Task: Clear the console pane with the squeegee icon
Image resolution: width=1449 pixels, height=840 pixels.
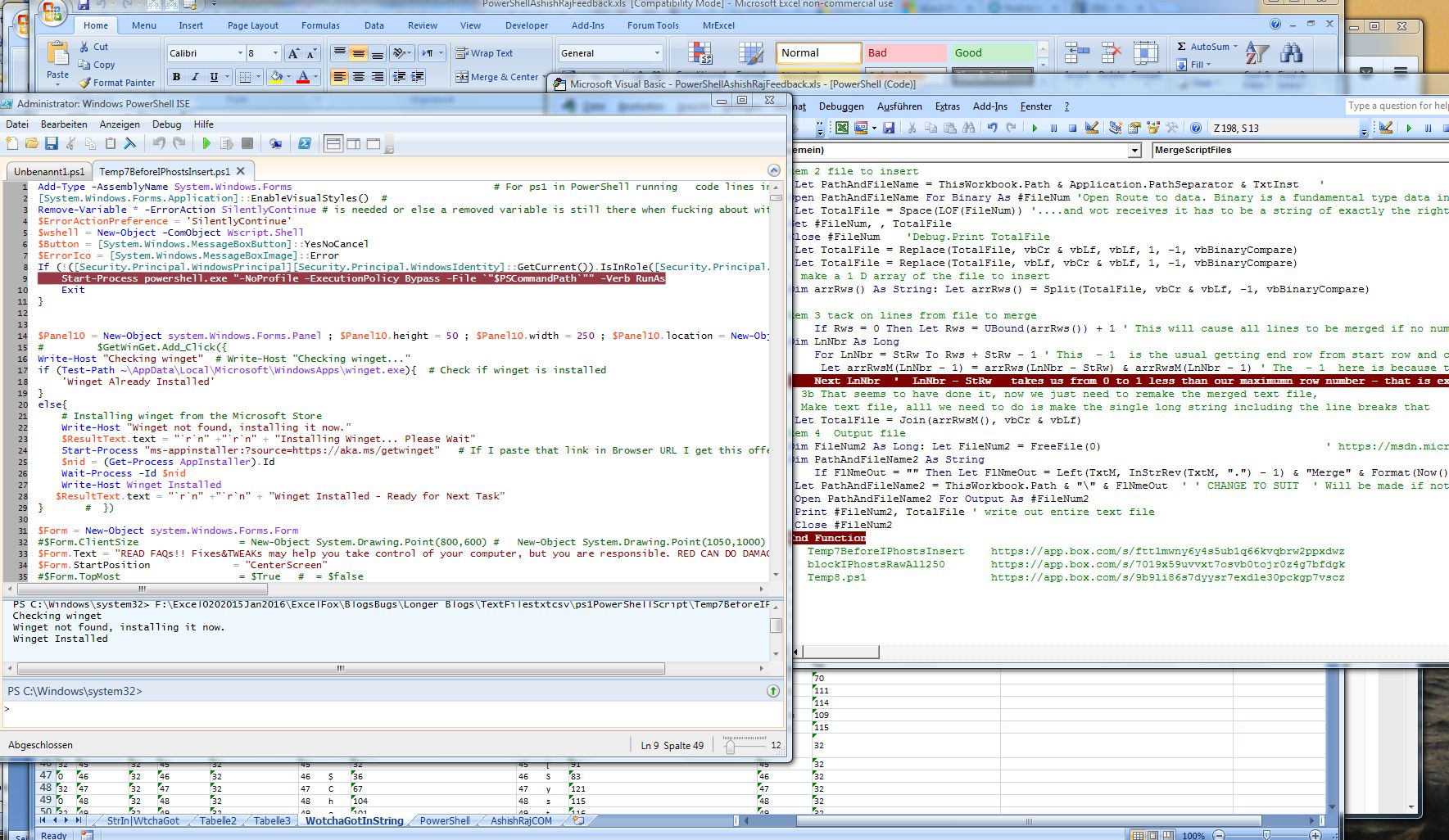Action: tap(130, 143)
